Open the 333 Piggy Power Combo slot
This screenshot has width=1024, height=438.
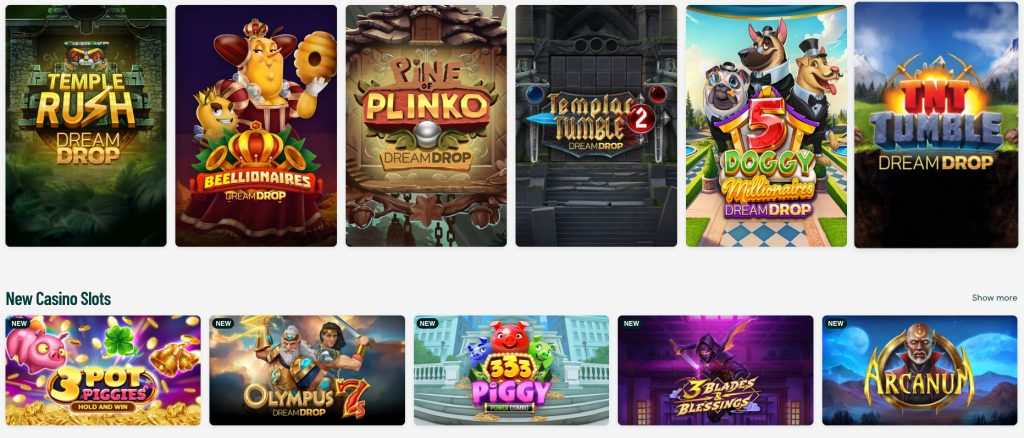pyautogui.click(x=511, y=370)
